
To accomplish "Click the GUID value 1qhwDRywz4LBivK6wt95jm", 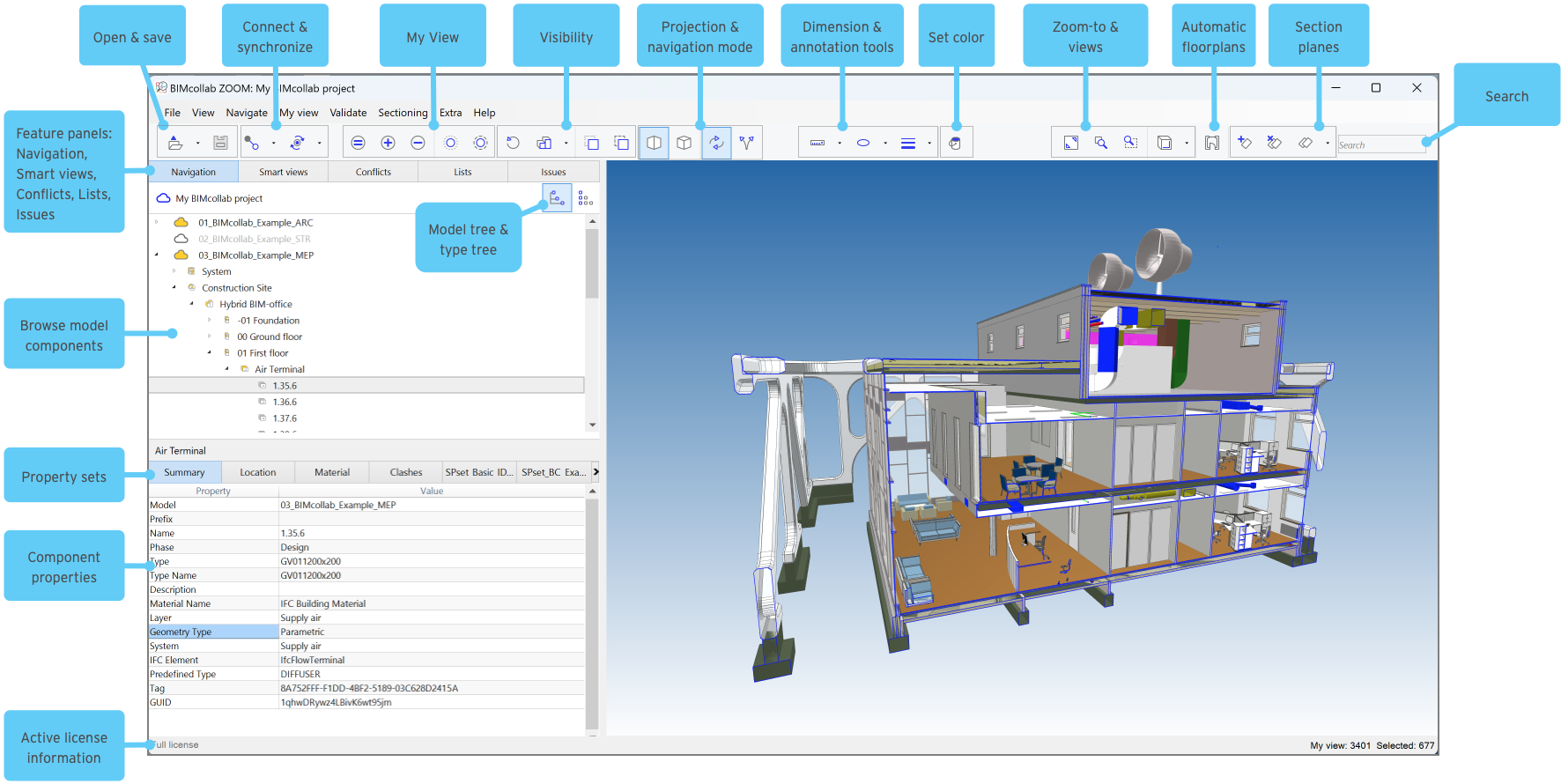I will (336, 702).
